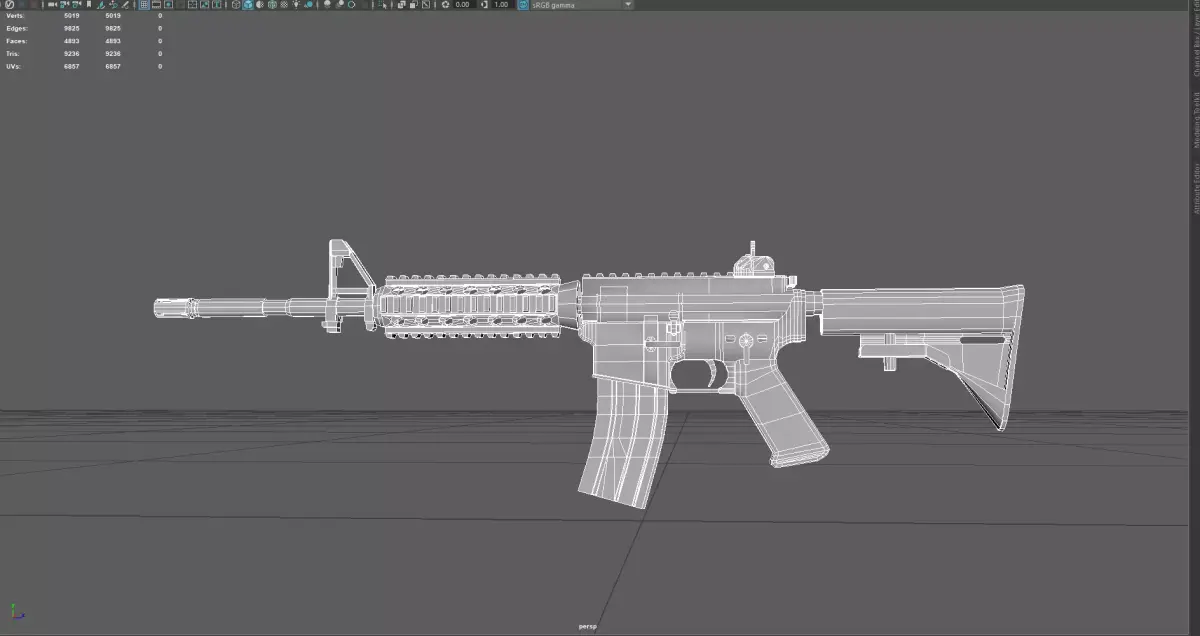Click the Faces label in heads-up display
This screenshot has height=636, width=1200.
coord(17,41)
